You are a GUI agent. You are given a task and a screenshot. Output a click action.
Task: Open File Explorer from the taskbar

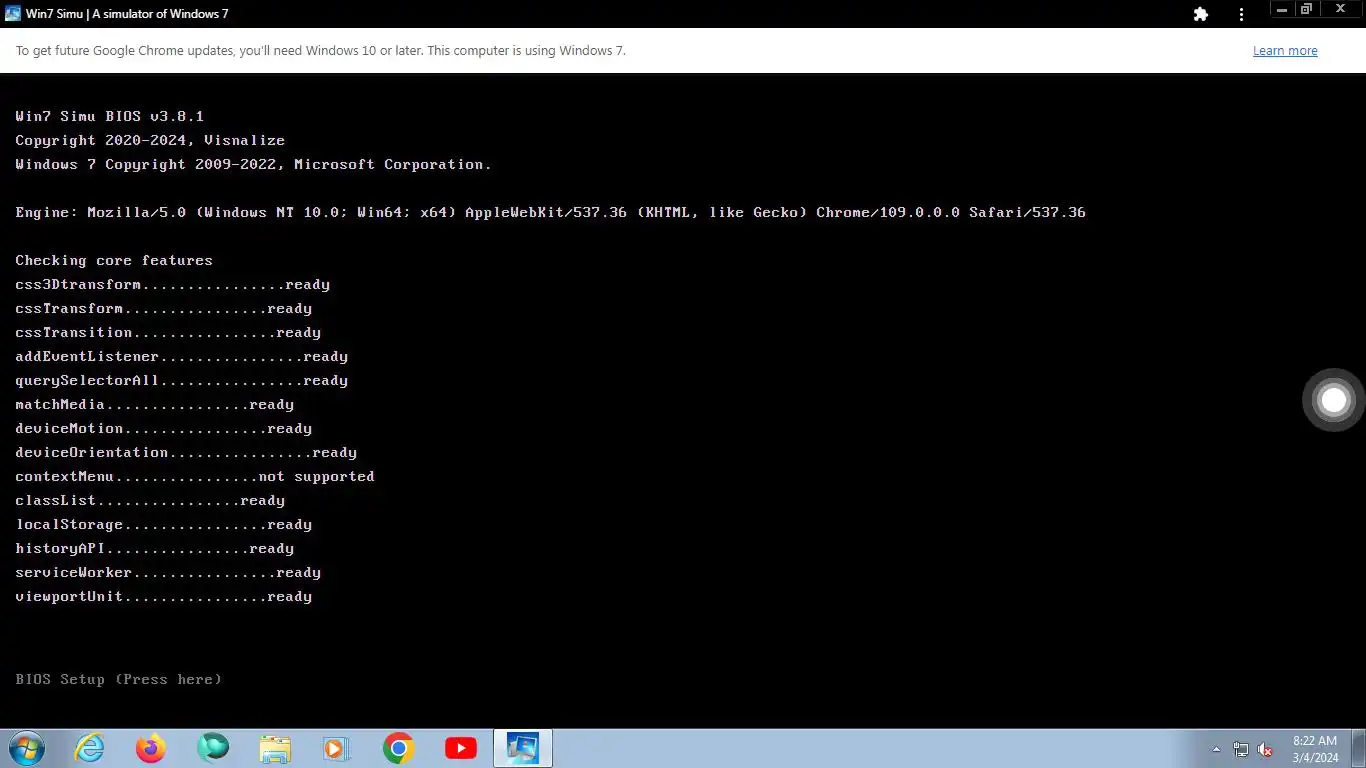[275, 748]
